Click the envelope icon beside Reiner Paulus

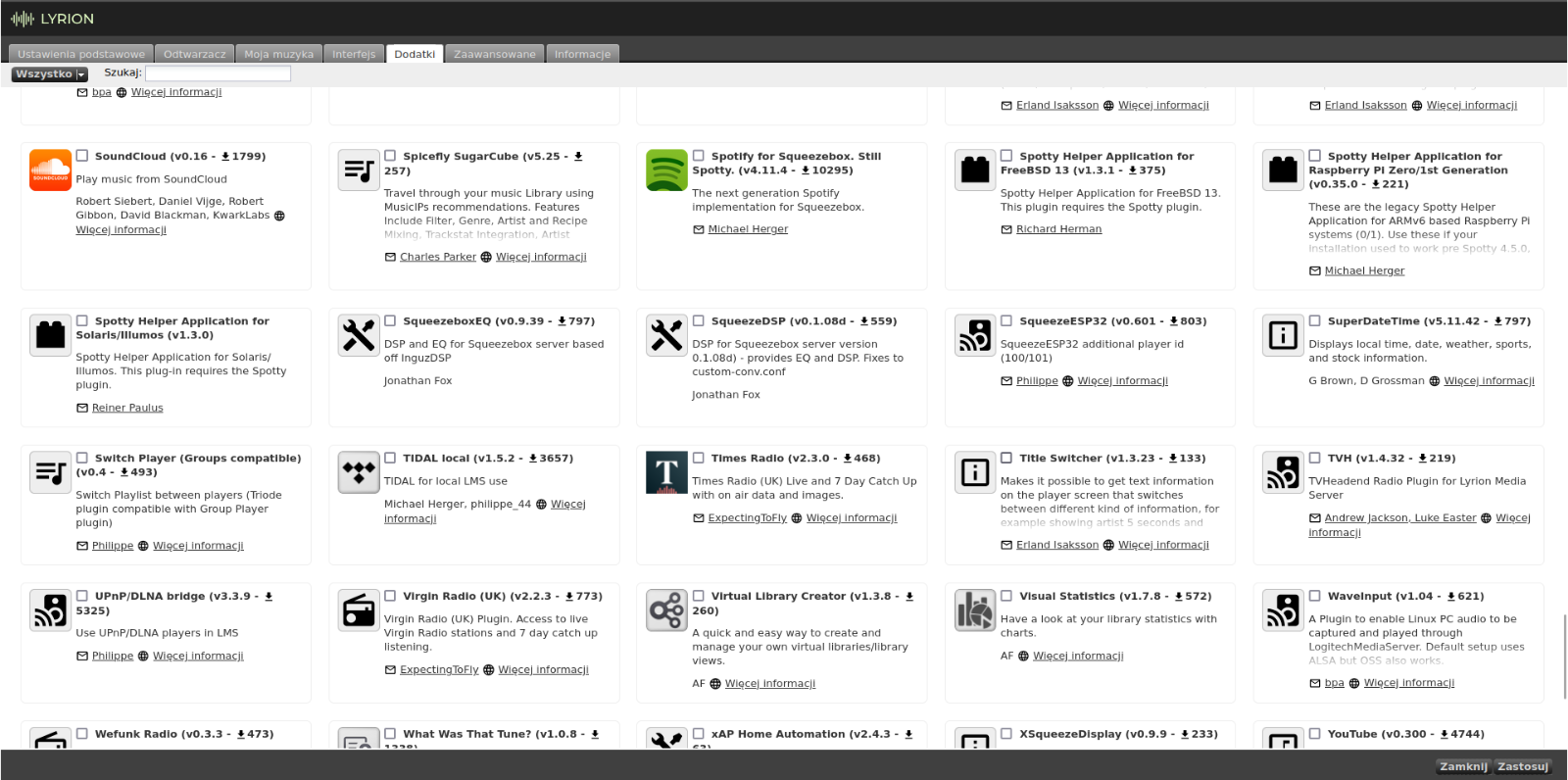click(x=82, y=409)
